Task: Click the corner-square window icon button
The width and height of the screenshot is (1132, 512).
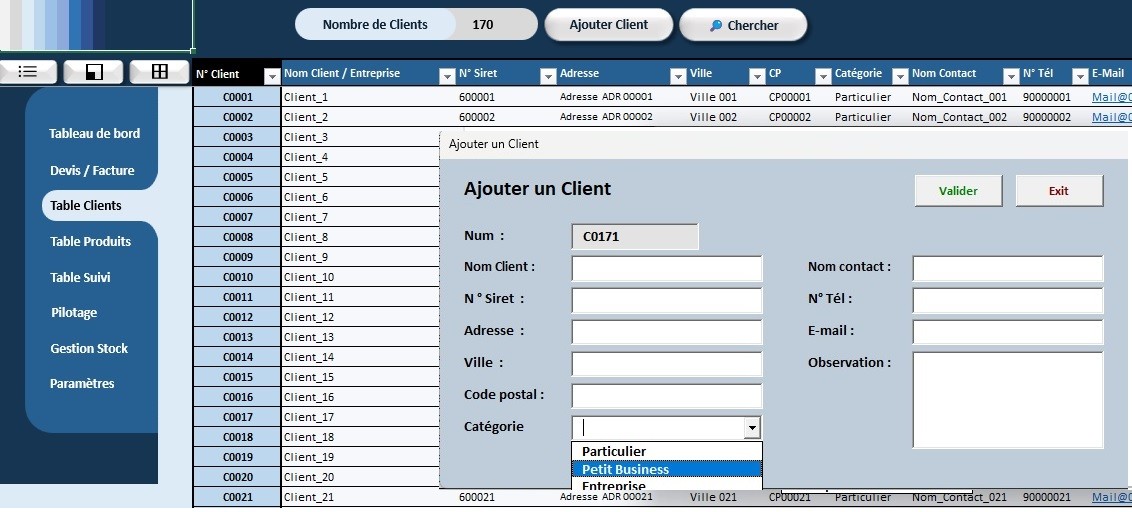Action: coord(93,71)
